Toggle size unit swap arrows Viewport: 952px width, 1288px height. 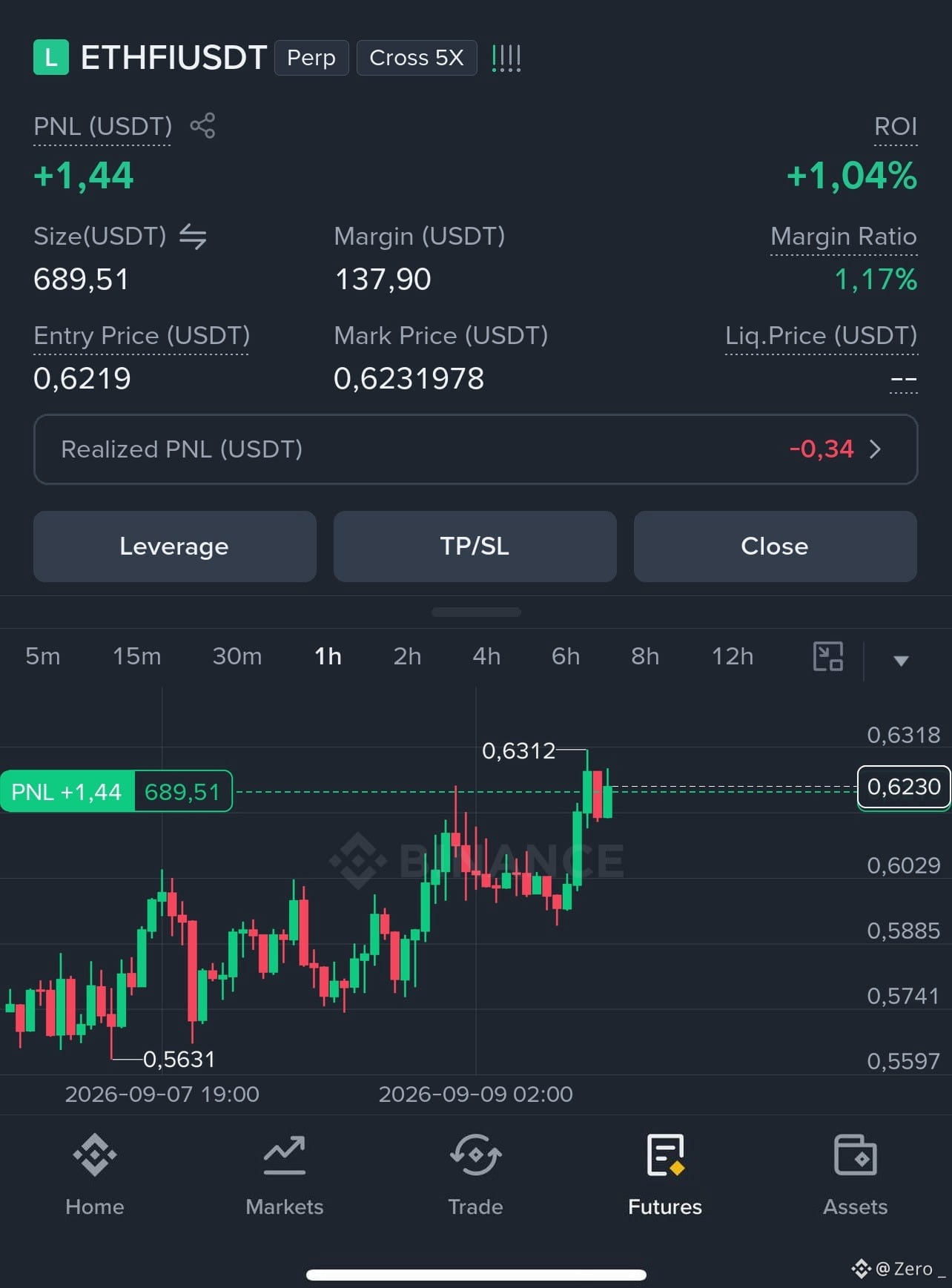193,237
